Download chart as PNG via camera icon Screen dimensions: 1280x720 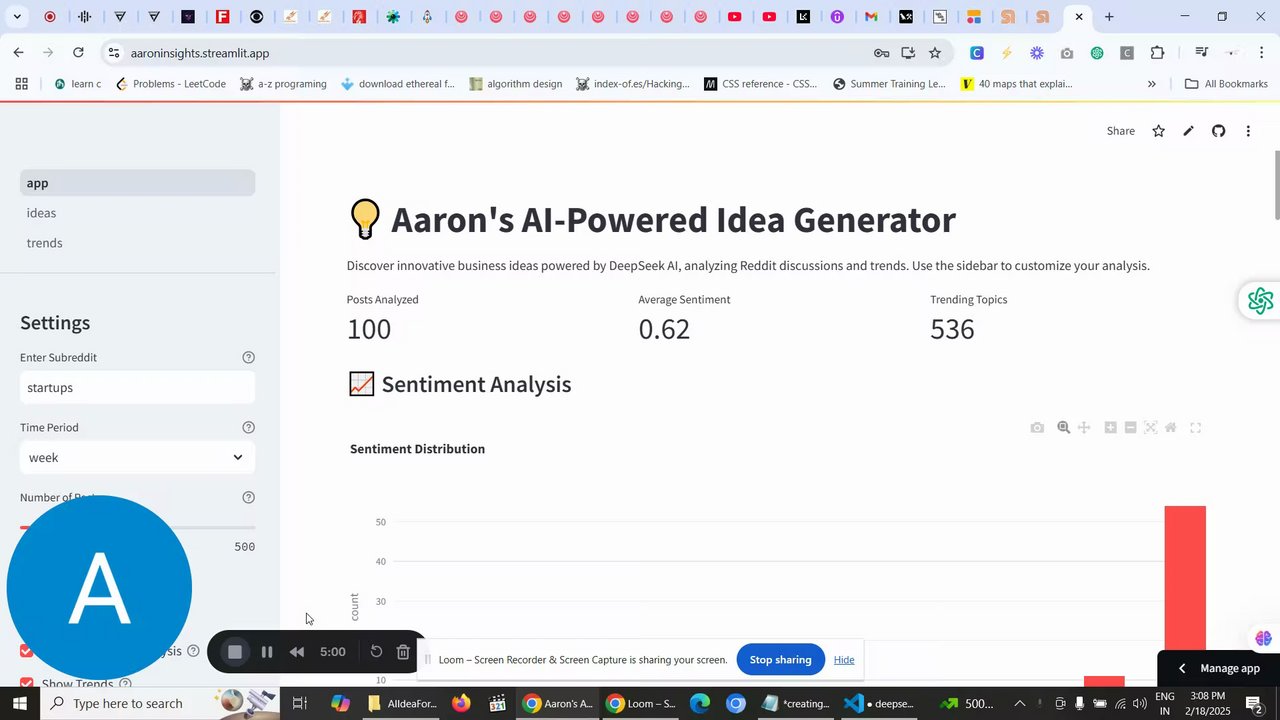1037,428
